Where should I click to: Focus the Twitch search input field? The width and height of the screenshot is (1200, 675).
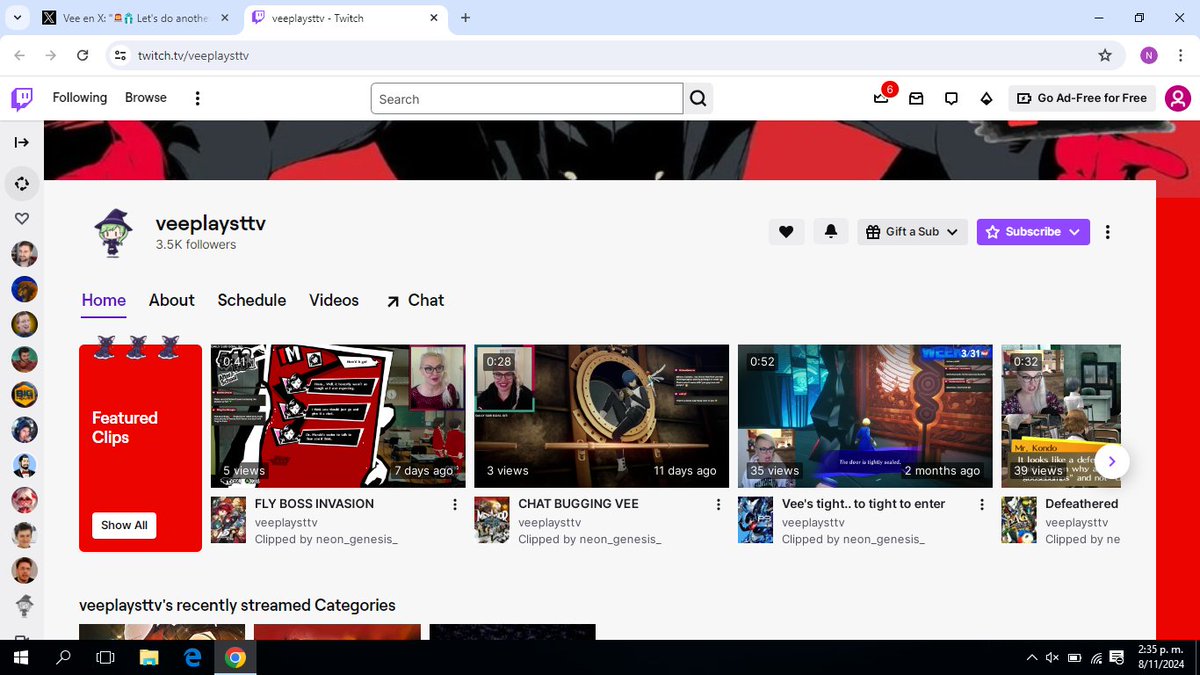(527, 98)
